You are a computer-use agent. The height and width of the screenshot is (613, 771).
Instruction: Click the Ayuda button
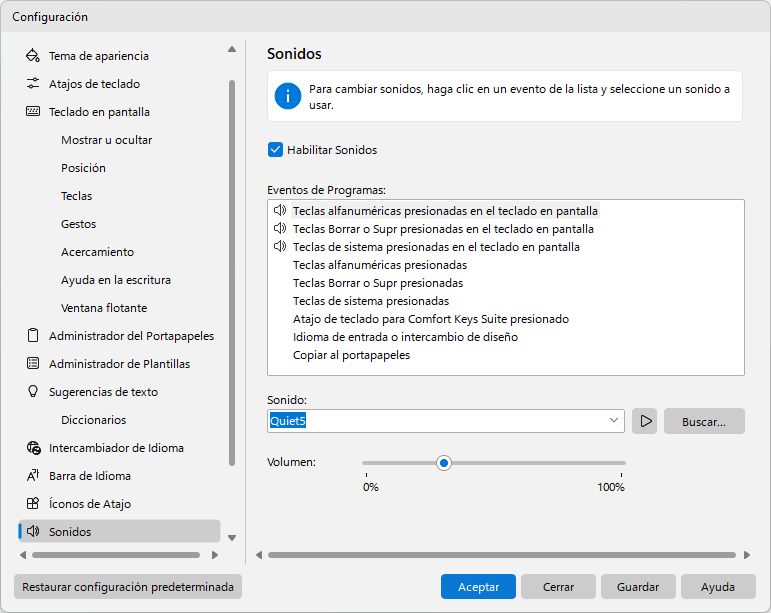click(718, 586)
